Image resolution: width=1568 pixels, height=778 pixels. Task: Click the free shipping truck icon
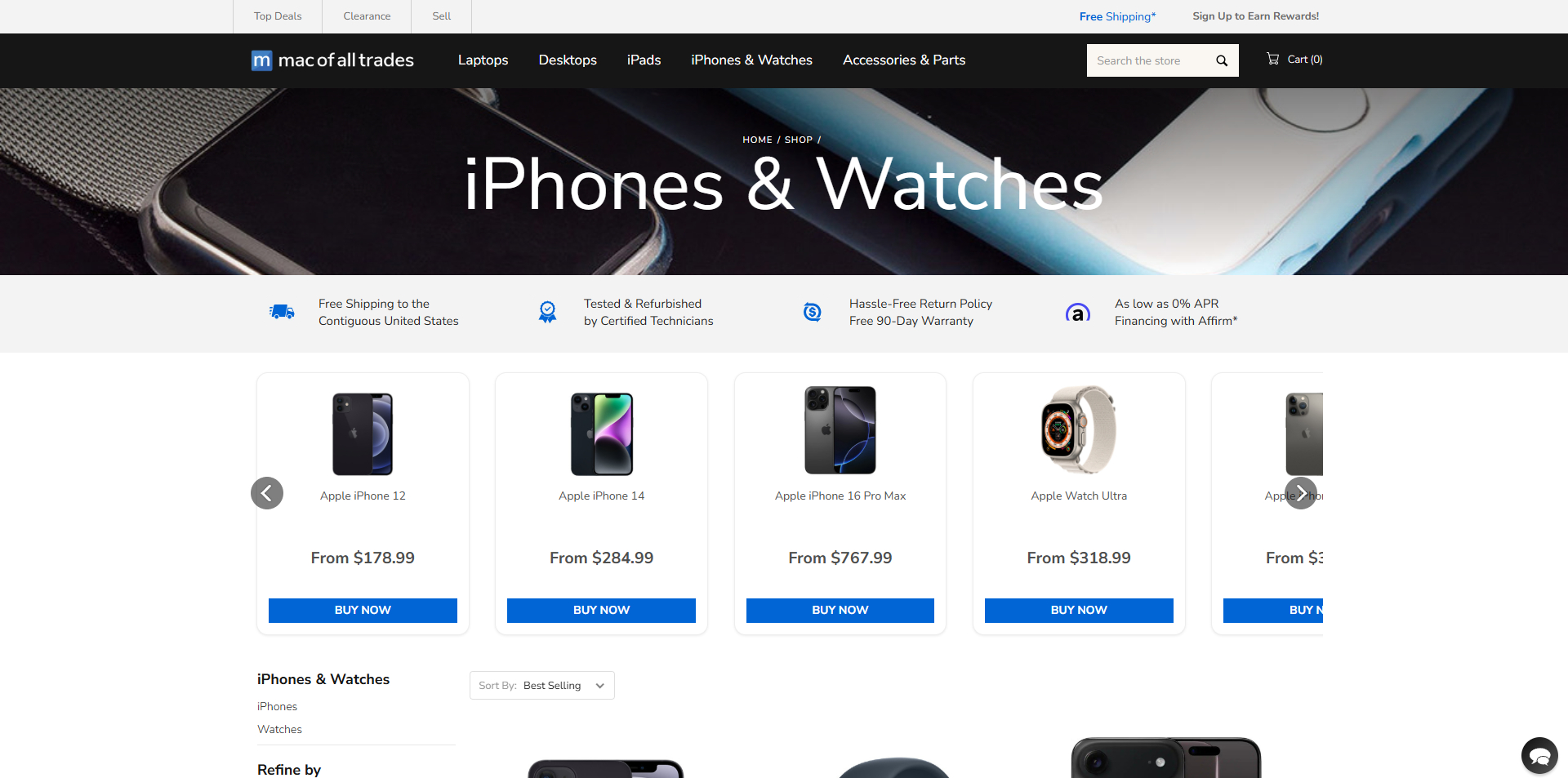(x=282, y=312)
